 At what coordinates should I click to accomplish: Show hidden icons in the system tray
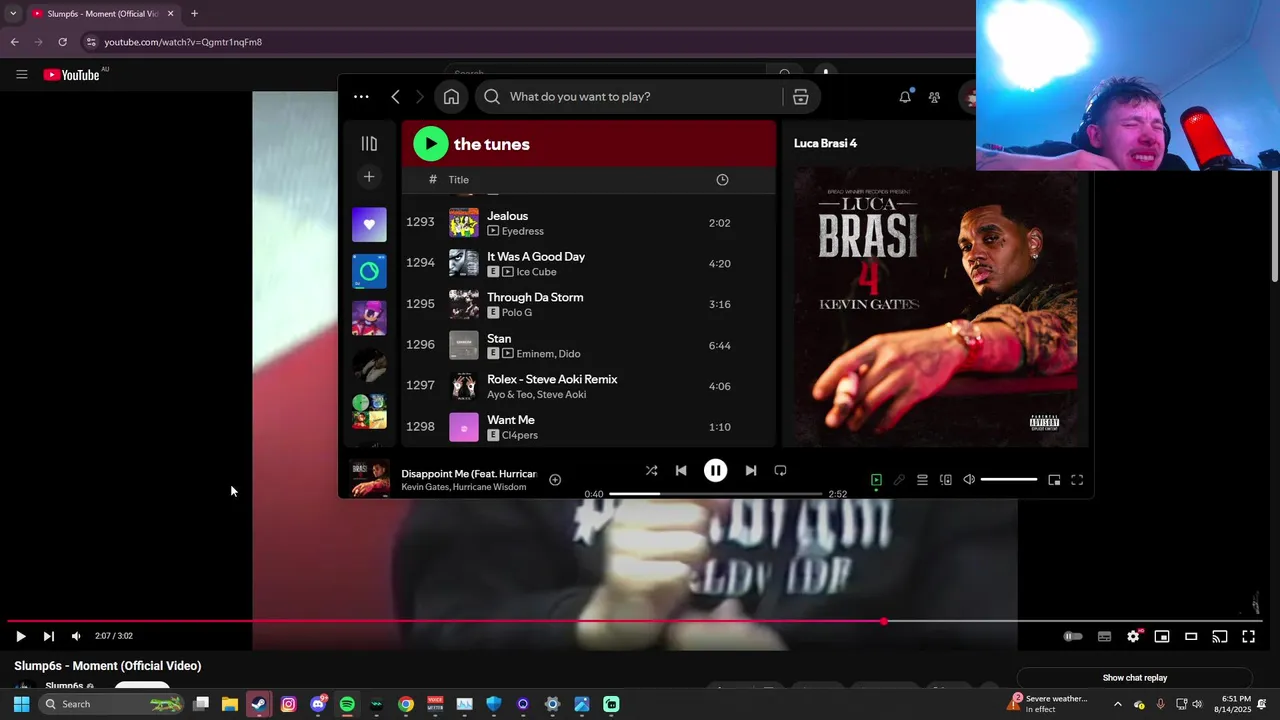tap(1117, 704)
